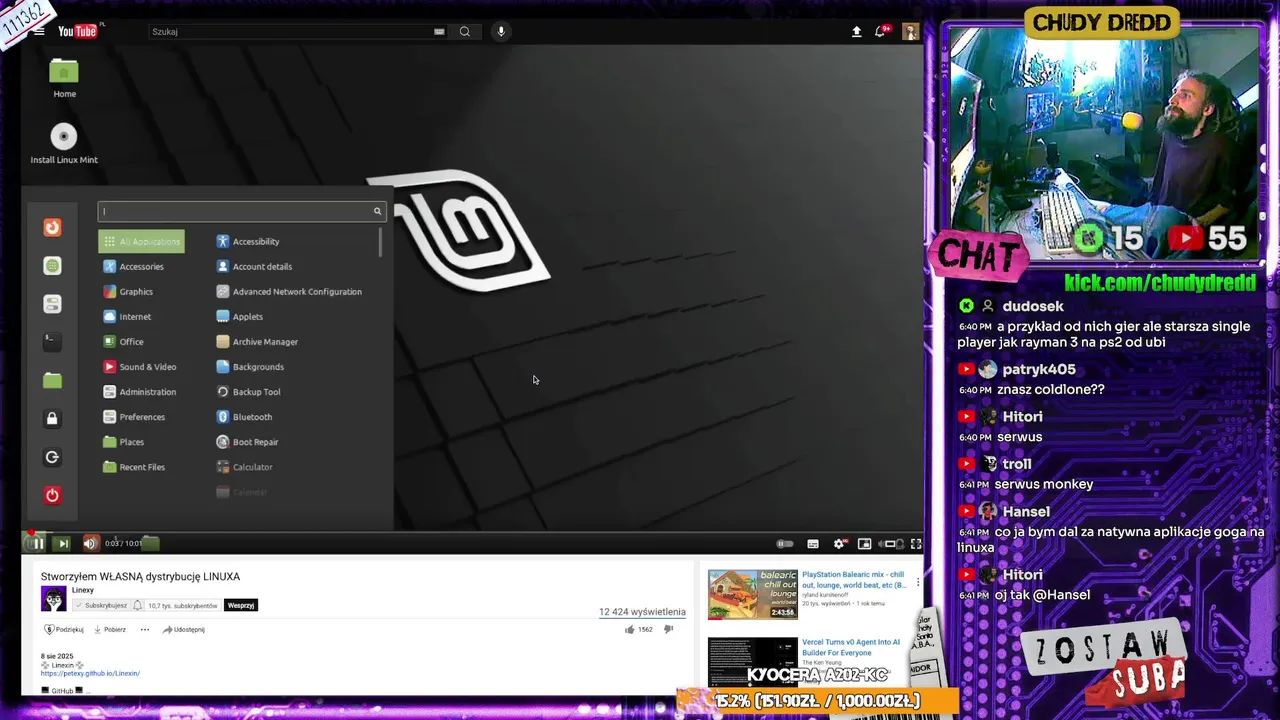Viewport: 1280px width, 720px height.
Task: Skip to the next video
Action: coord(62,543)
